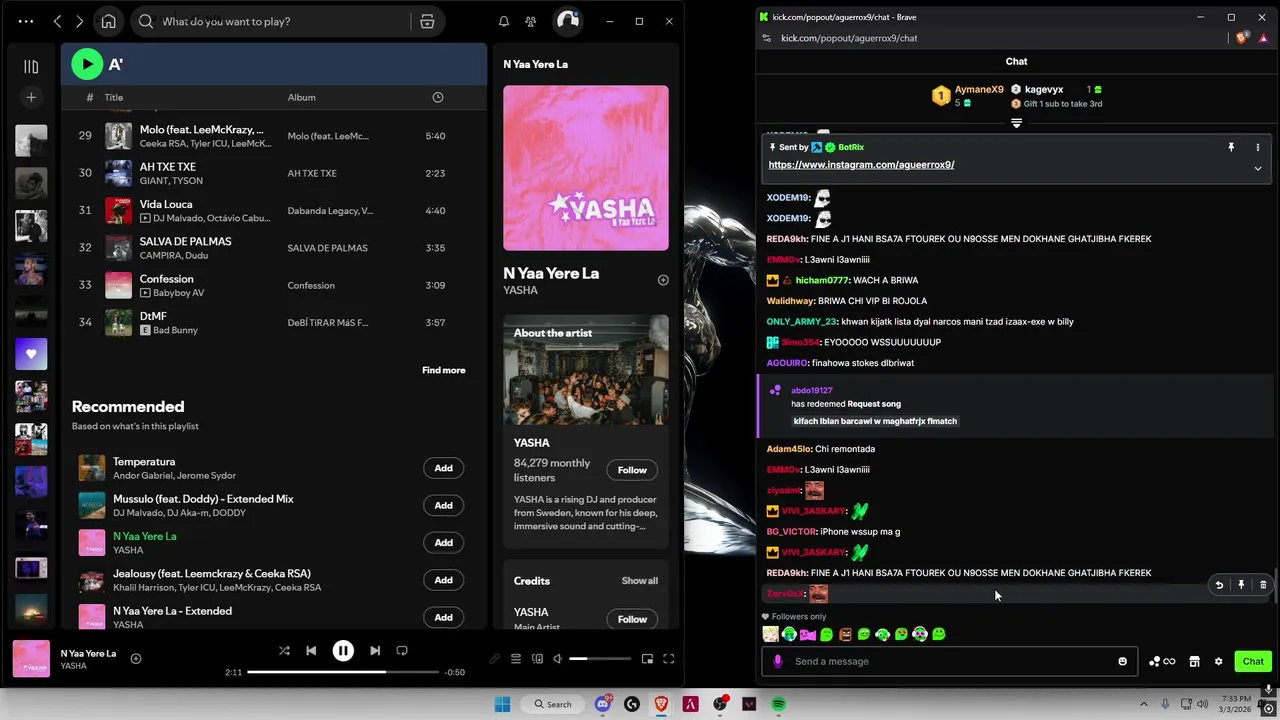Add recommended N Yaa Yere La
The width and height of the screenshot is (1280, 720).
point(443,542)
